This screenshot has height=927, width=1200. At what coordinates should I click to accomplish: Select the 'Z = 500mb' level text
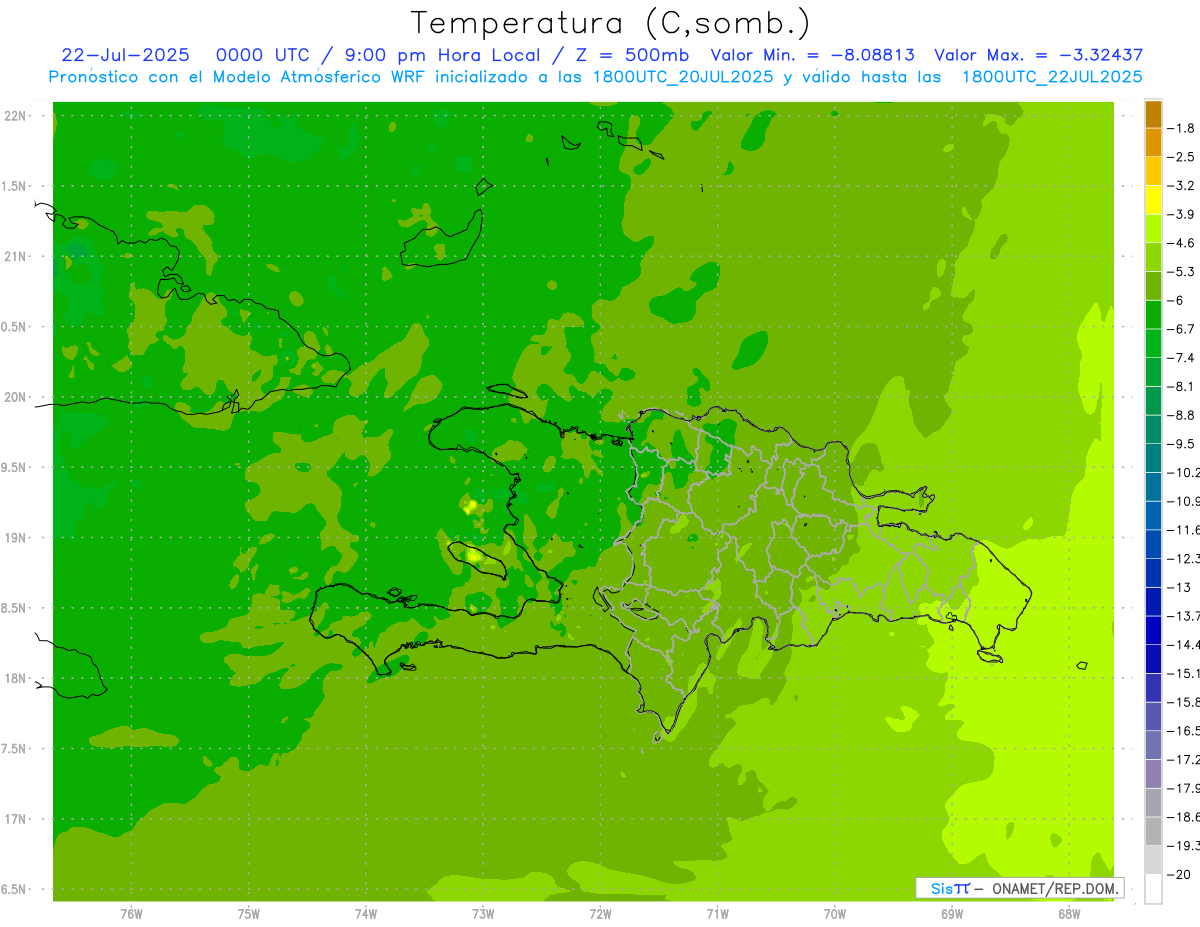(629, 55)
